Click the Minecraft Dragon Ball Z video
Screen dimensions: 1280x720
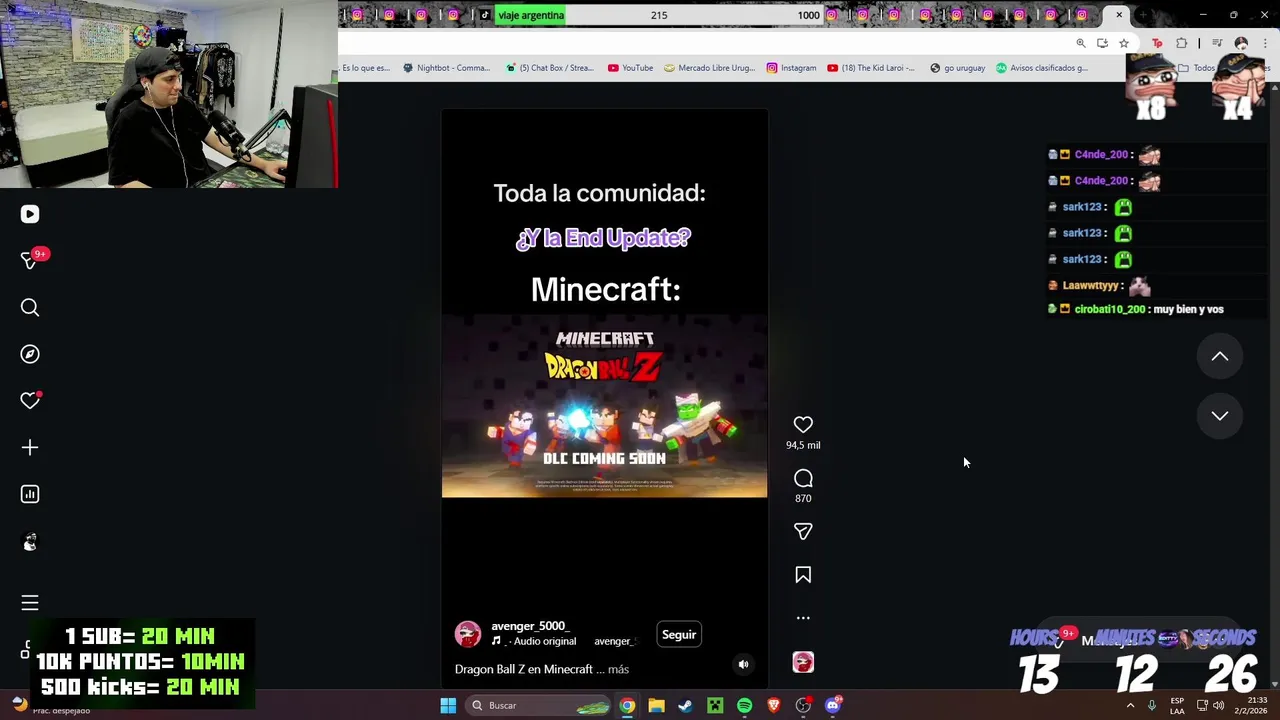click(605, 405)
